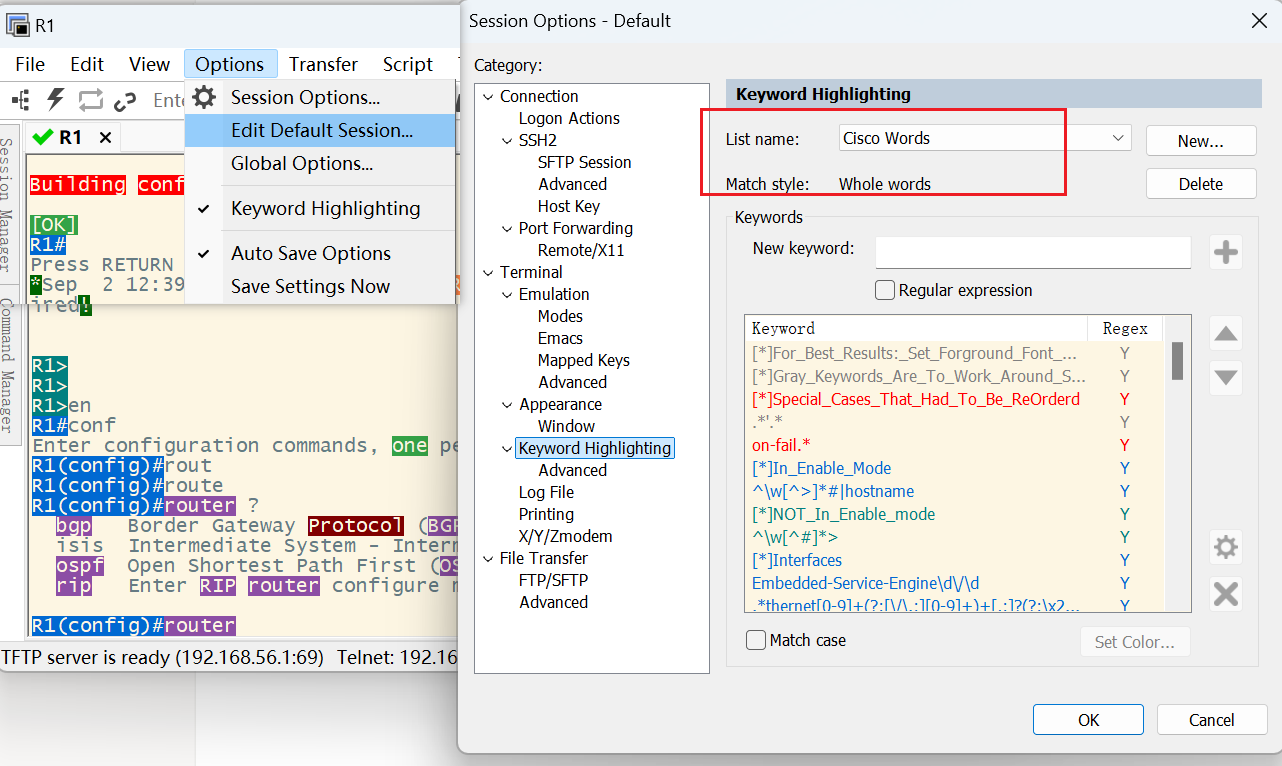Select Host Key in category tree
The height and width of the screenshot is (766, 1282).
pyautogui.click(x=568, y=207)
